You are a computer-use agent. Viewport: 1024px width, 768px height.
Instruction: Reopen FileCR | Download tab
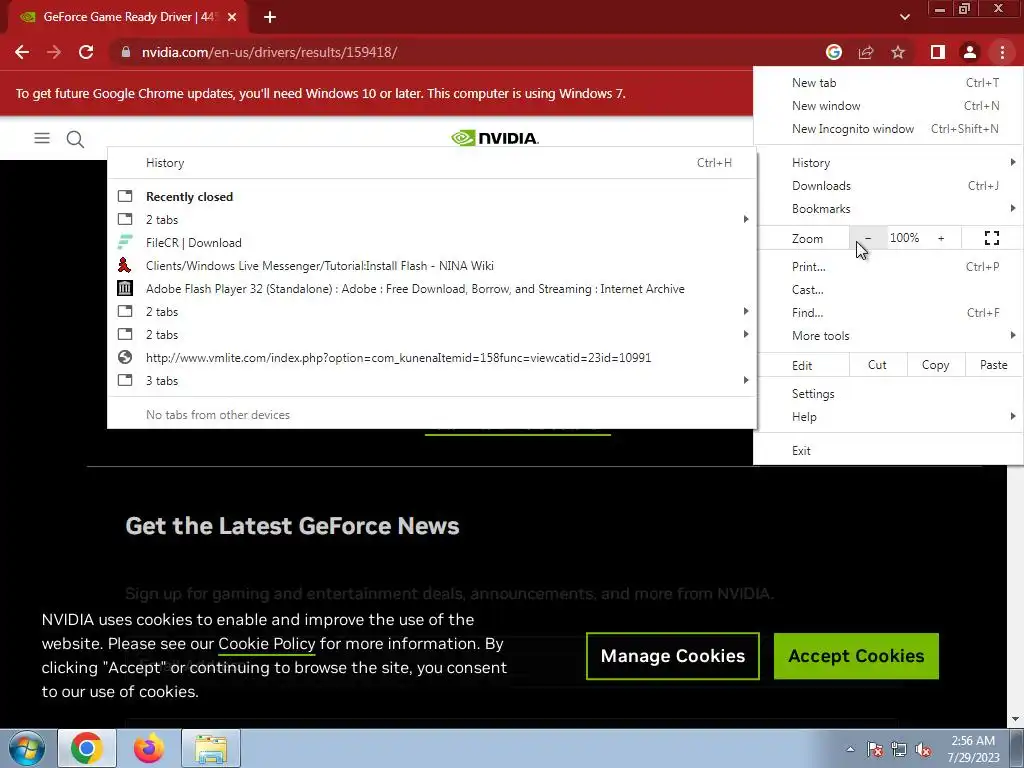(432, 242)
